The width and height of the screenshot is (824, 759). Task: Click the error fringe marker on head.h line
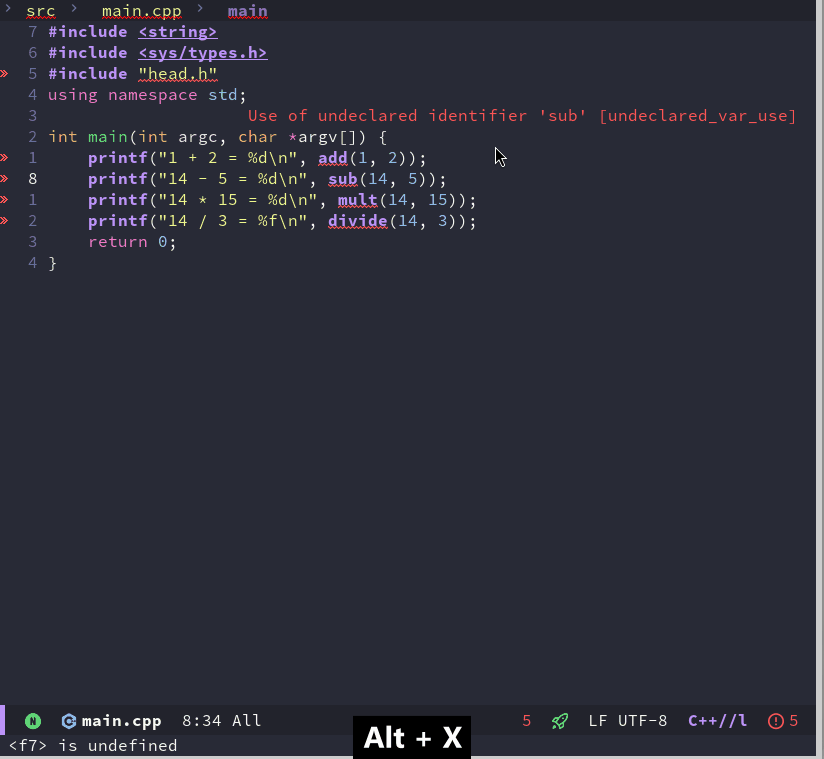coord(4,74)
